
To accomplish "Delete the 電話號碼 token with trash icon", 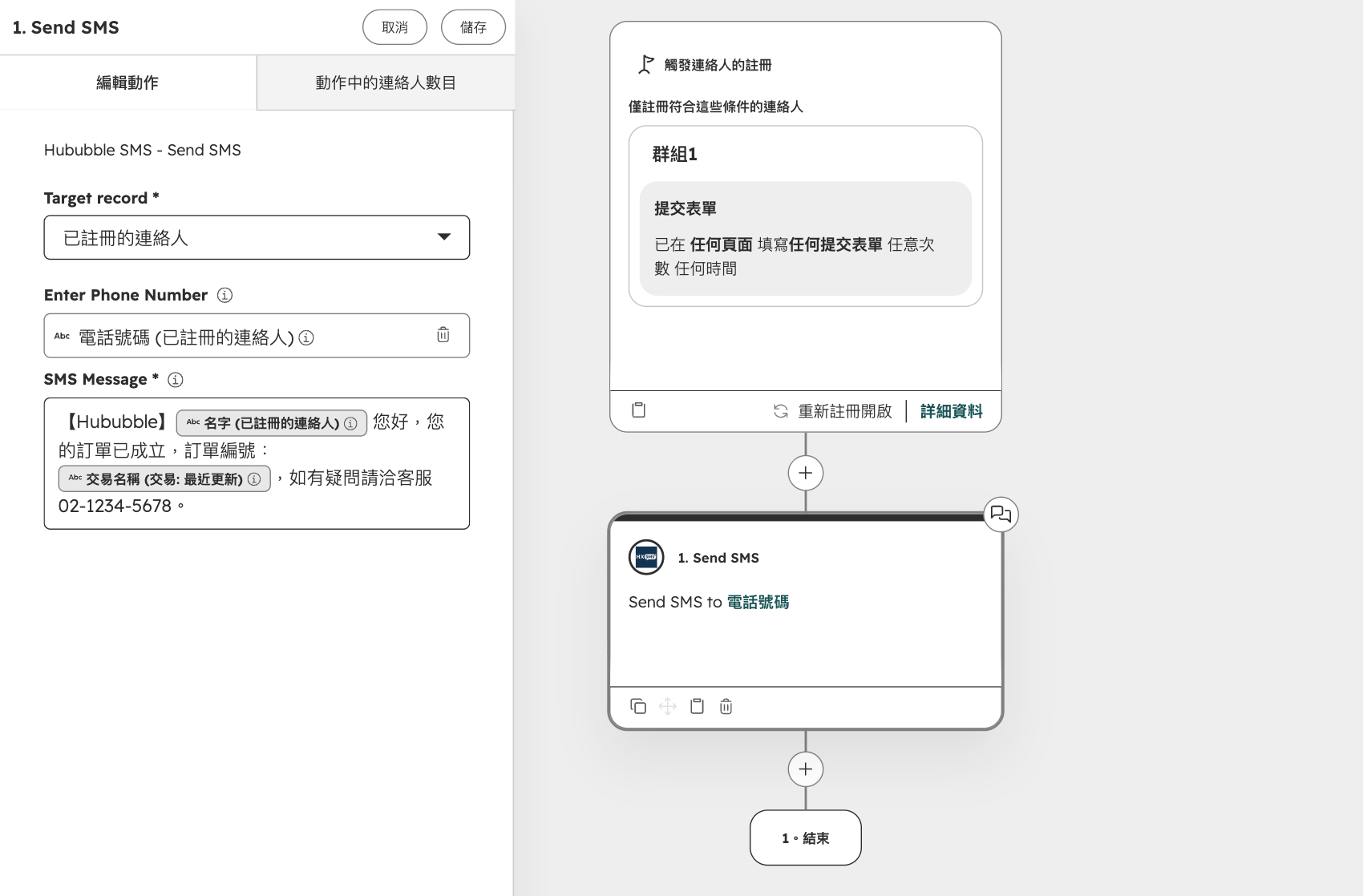I will 443,335.
